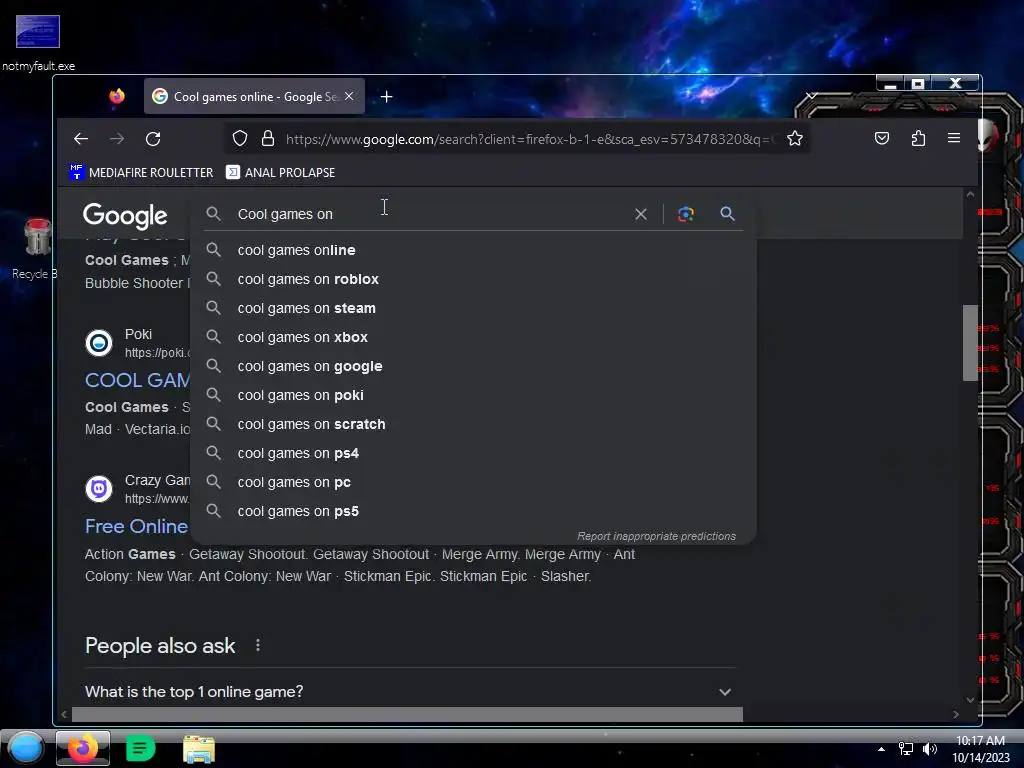This screenshot has height=768, width=1024.
Task: Click the Windows Start orb
Action: 26,748
